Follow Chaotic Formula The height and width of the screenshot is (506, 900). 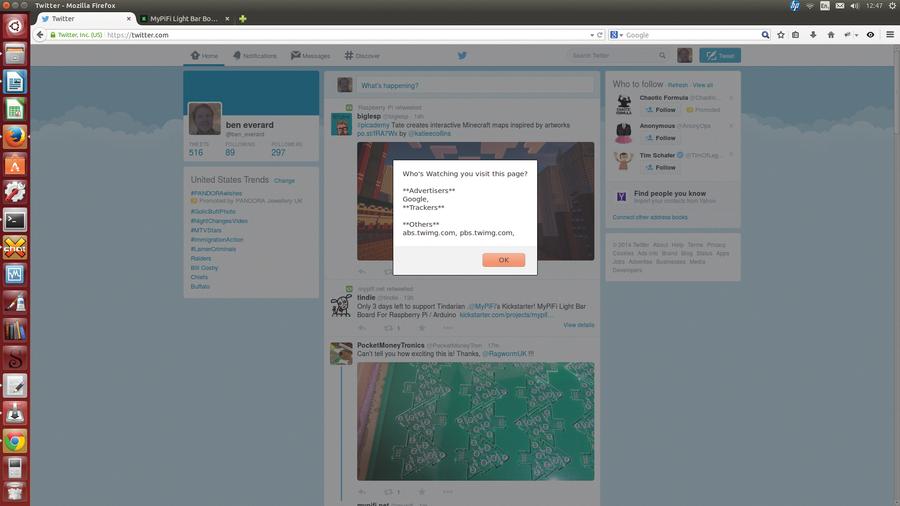[660, 110]
